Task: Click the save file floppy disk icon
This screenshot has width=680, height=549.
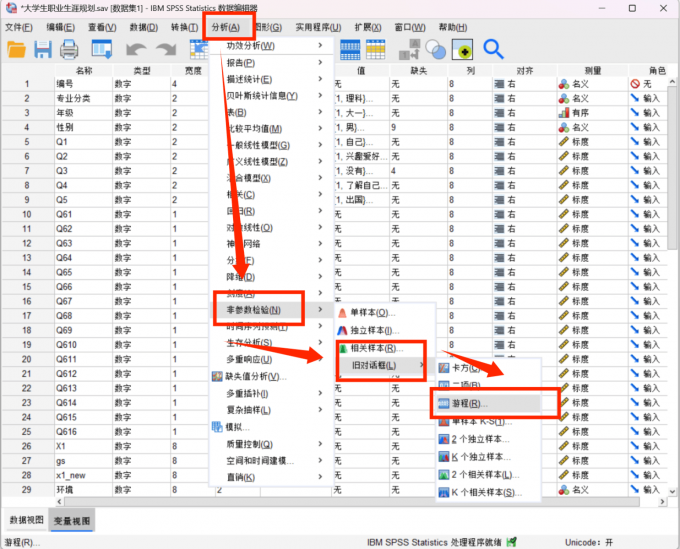Action: point(43,49)
